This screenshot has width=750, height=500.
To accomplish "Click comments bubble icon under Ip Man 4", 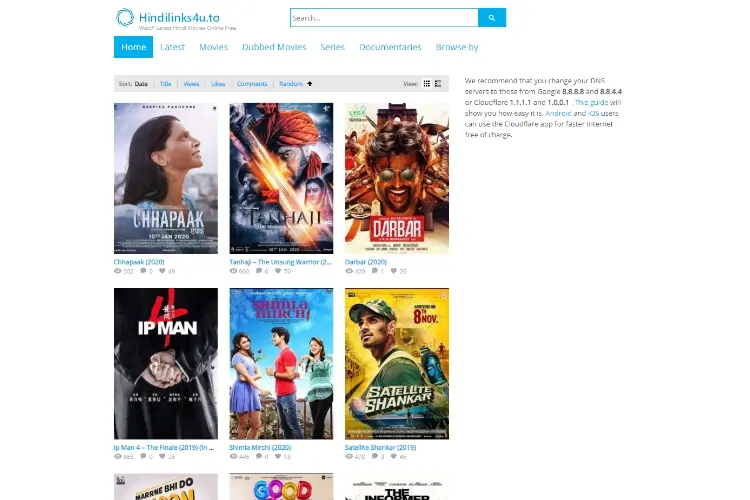I will (x=143, y=456).
